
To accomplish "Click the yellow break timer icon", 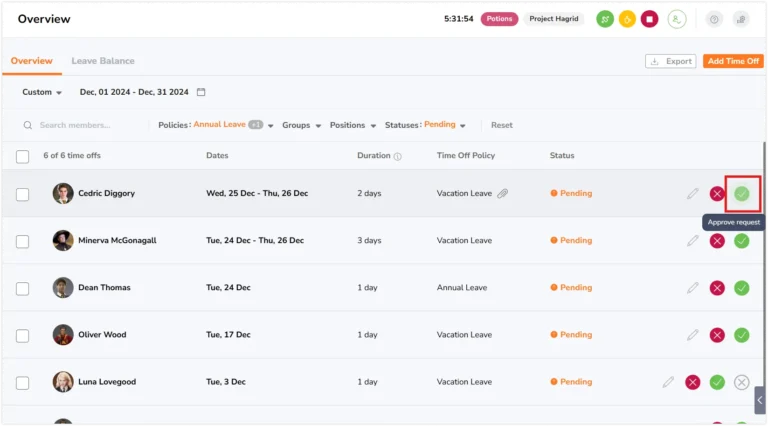I will [x=627, y=19].
